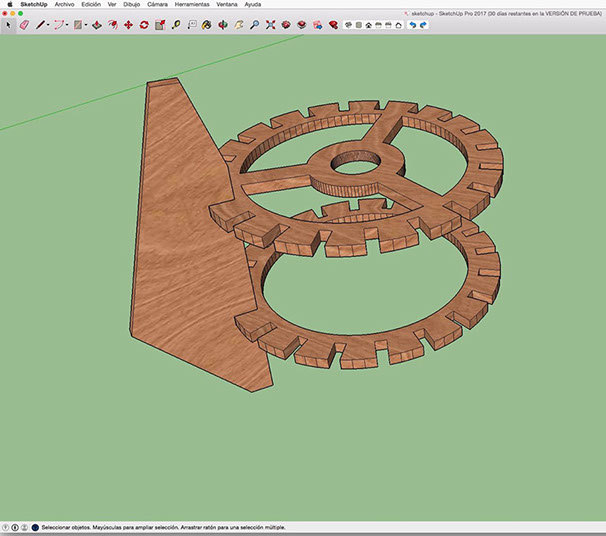Activate the Tape Measure tool

176,24
